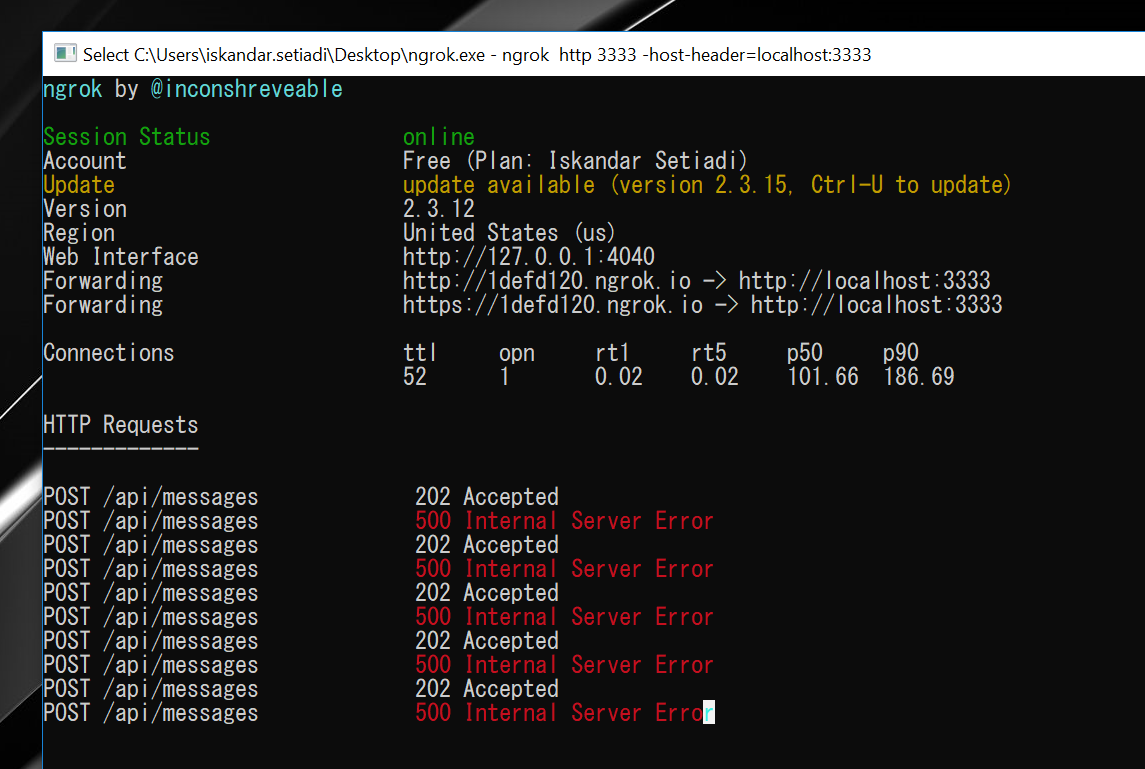Click the last 202 Accepted response
The image size is (1145, 769).
pyautogui.click(x=487, y=689)
